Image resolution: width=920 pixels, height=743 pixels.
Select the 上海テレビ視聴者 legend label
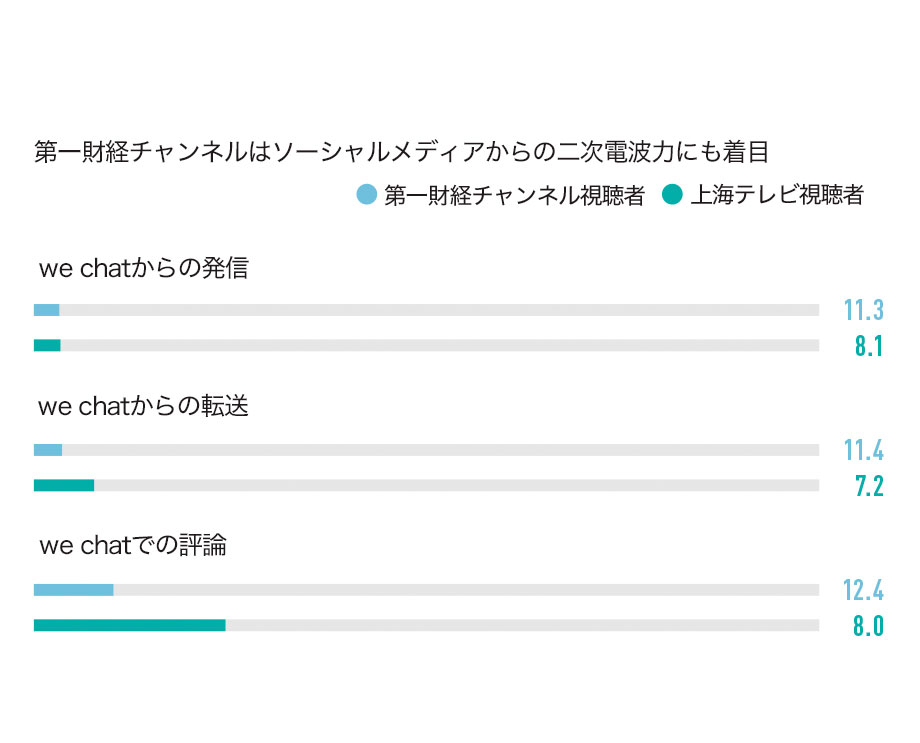click(777, 195)
